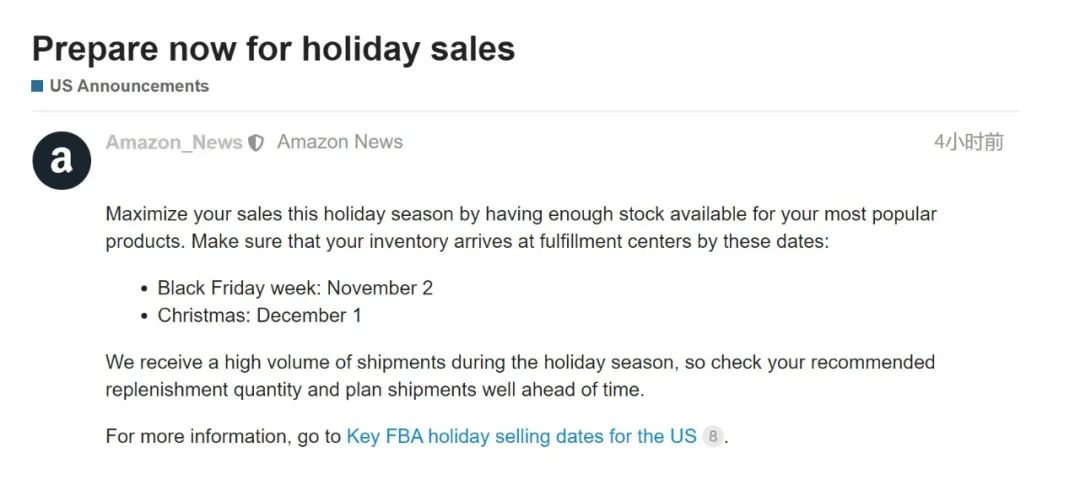This screenshot has width=1080, height=480.
Task: Click the bullet dot before Black Friday week
Action: tap(143, 289)
